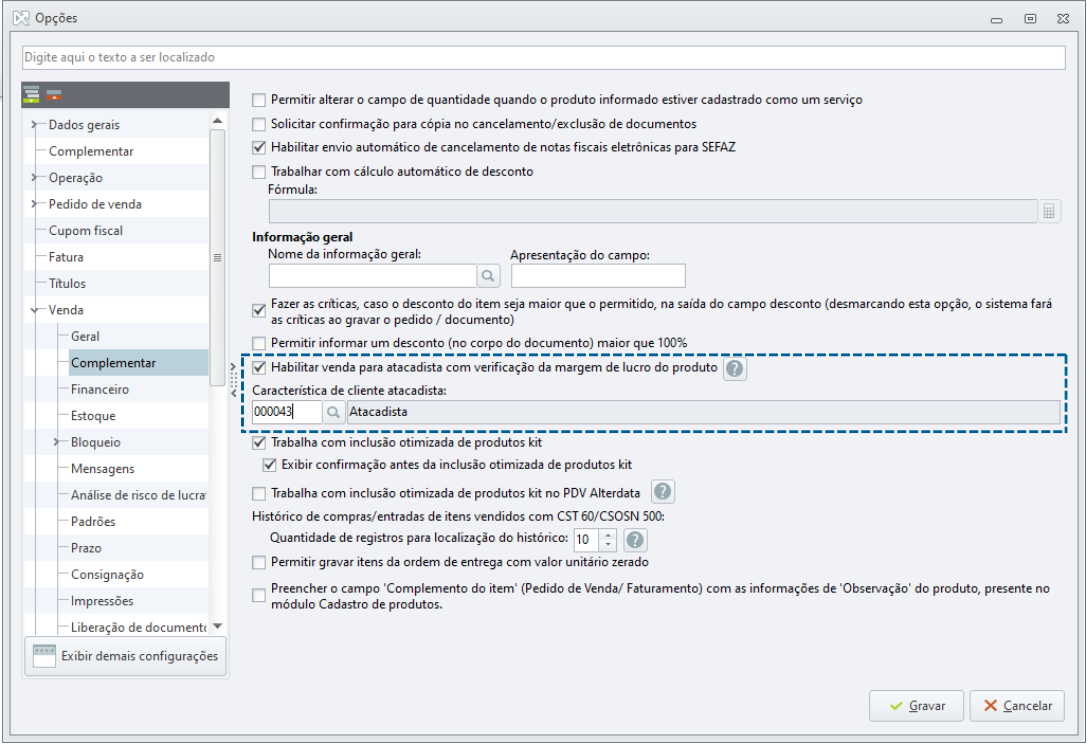Click the Opções window title icon
Image resolution: width=1088 pixels, height=744 pixels.
[22, 18]
